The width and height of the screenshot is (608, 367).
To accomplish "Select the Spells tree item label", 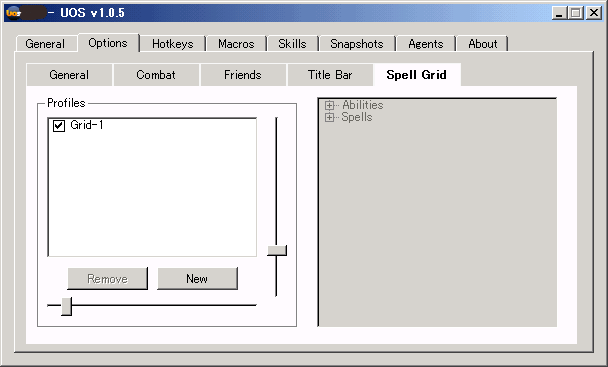I will (357, 117).
